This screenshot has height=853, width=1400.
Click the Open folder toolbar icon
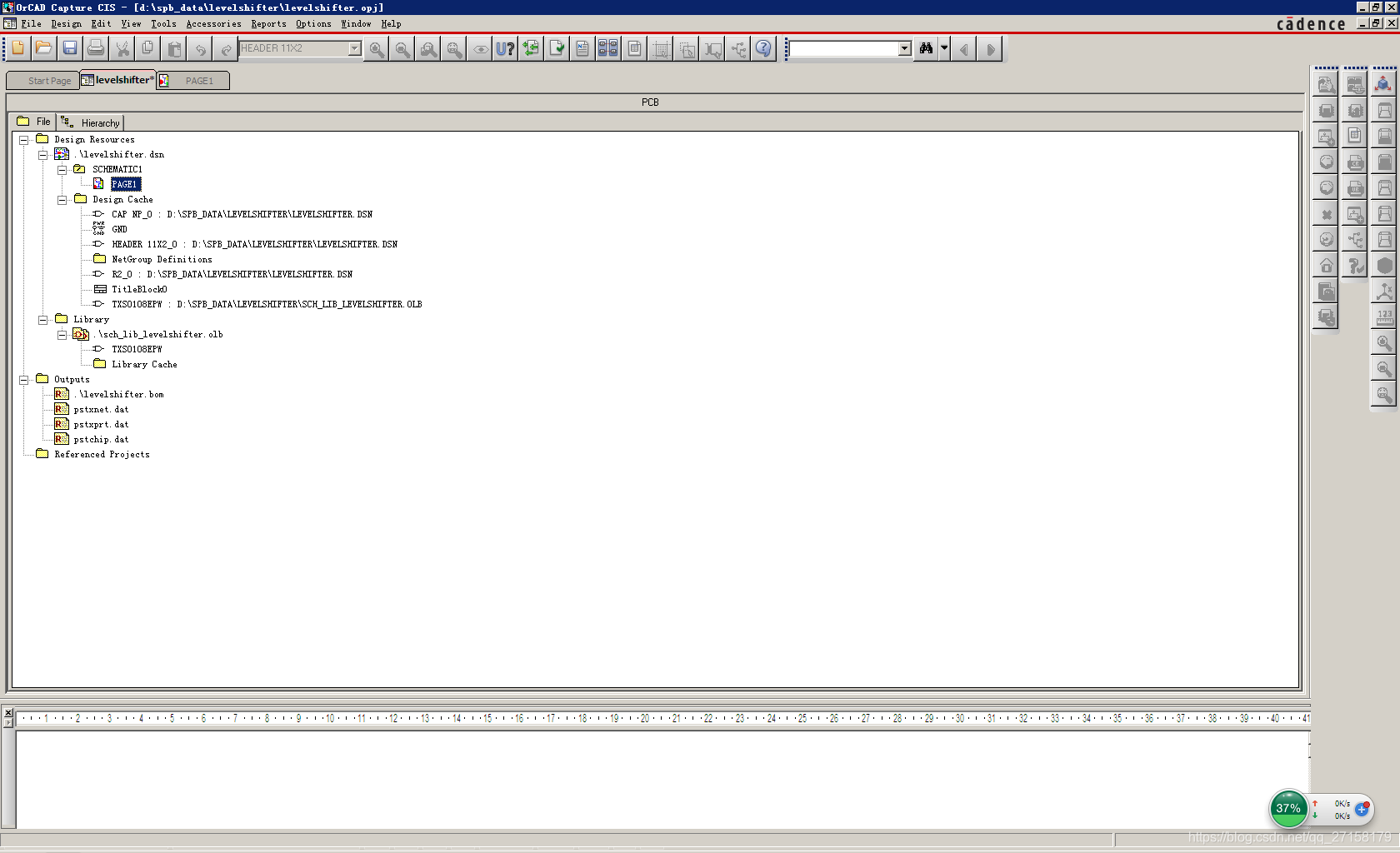(x=44, y=49)
